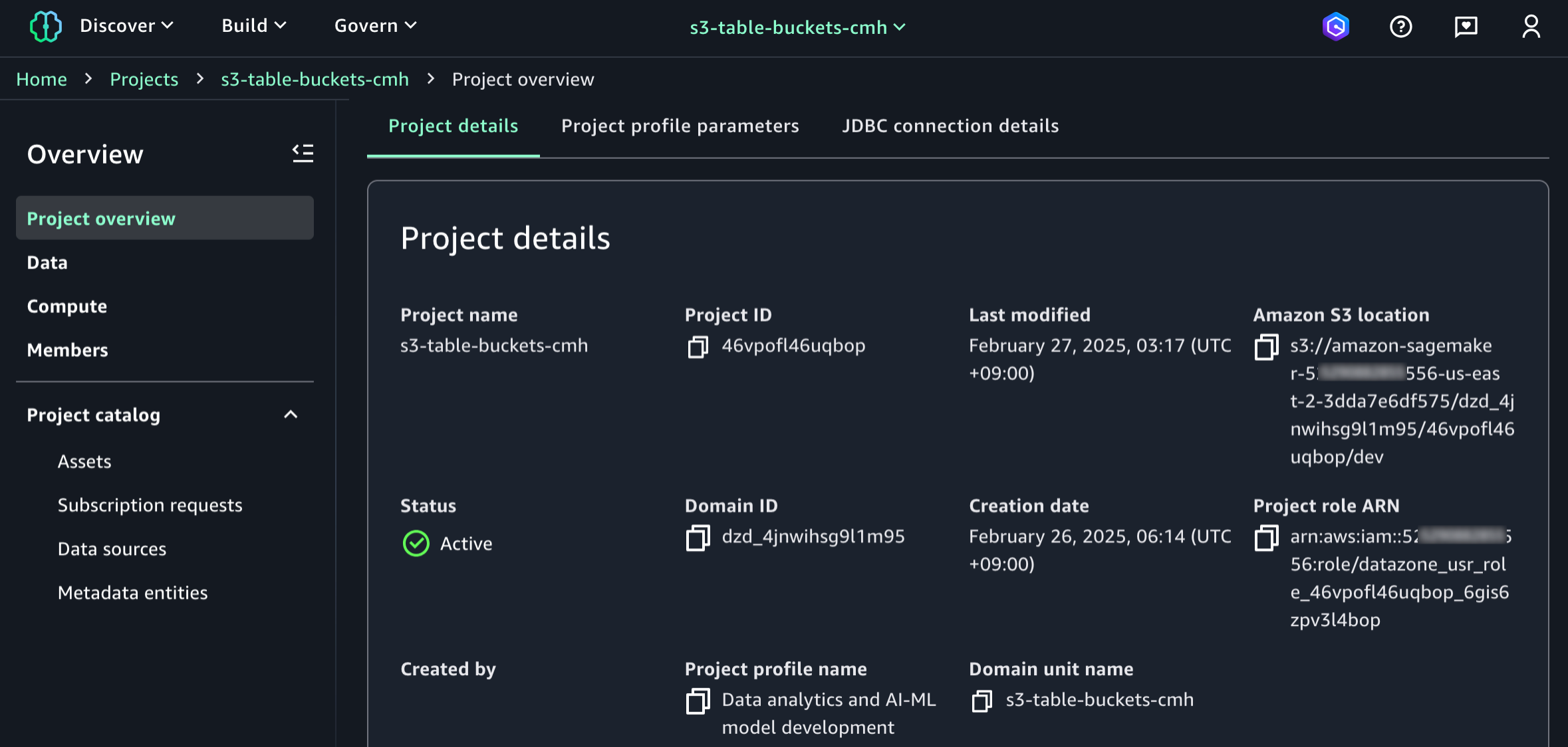The width and height of the screenshot is (1568, 747).
Task: Go to Projects breadcrumb link
Action: [x=144, y=79]
